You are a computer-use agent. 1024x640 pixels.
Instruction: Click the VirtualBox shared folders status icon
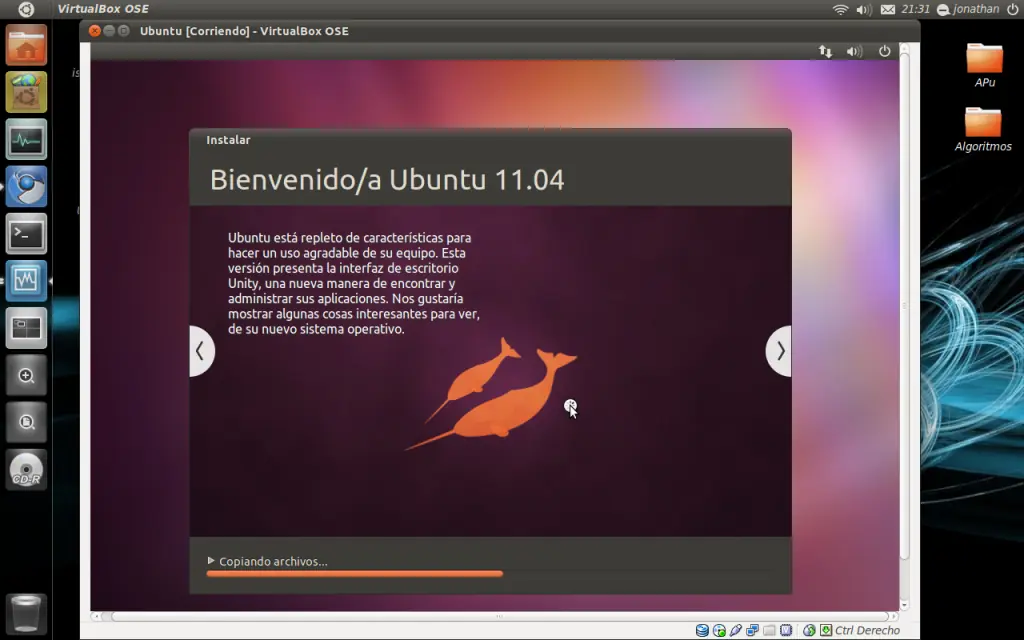pyautogui.click(x=769, y=630)
